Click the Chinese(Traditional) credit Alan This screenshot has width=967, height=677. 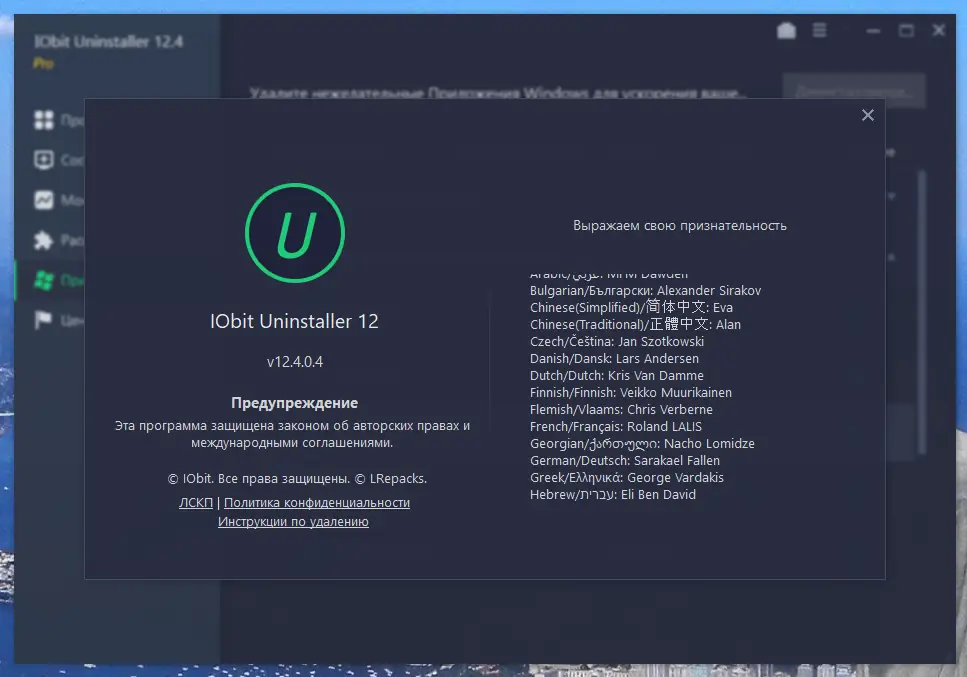pyautogui.click(x=635, y=324)
